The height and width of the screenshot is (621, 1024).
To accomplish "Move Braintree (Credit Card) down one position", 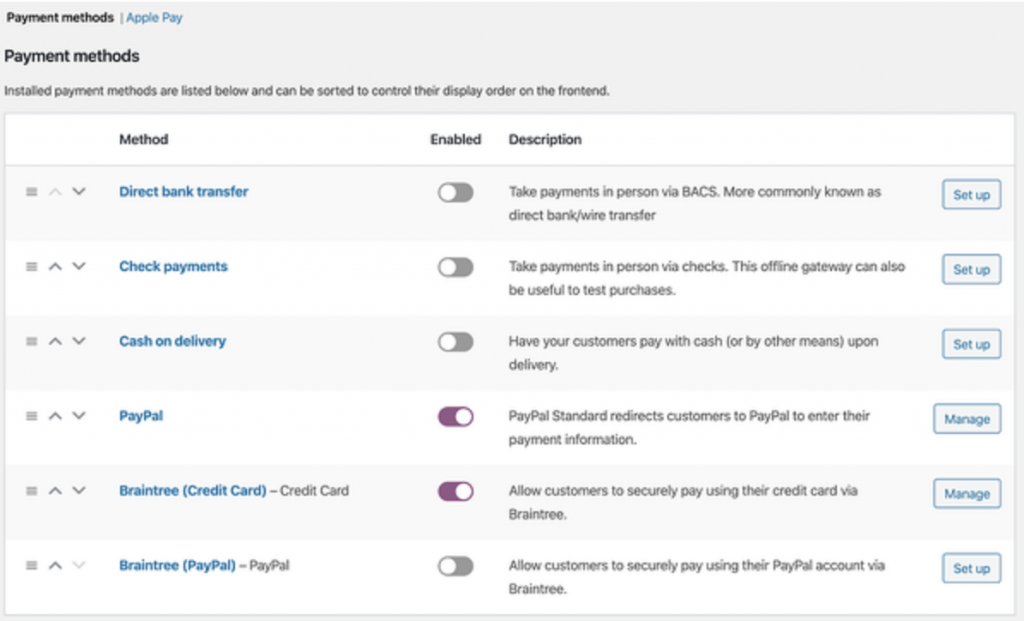I will (x=79, y=491).
